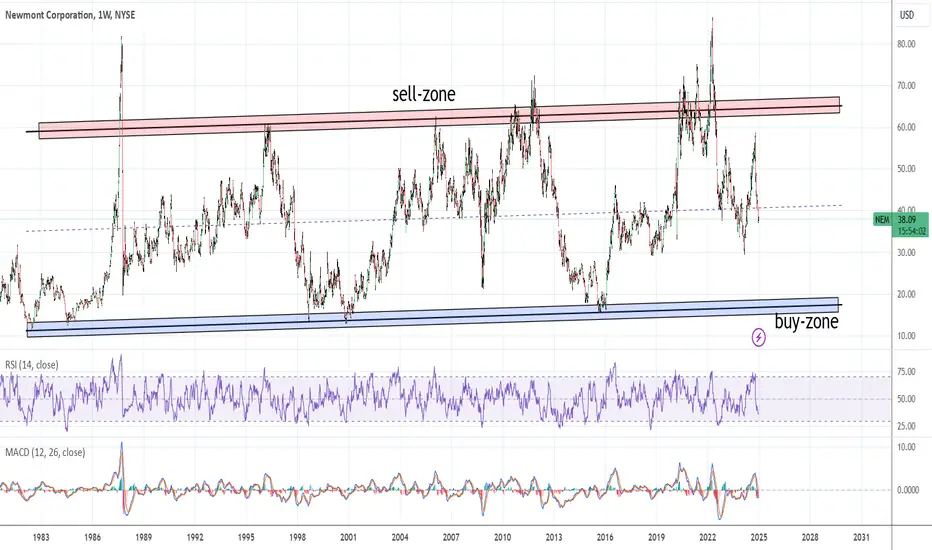Click the 2019 time axis label
Screen dimensions: 932x550
[656, 538]
